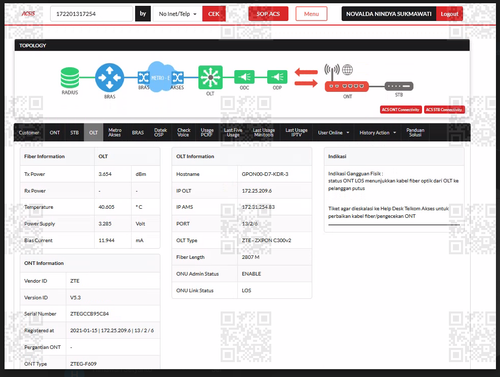The width and height of the screenshot is (500, 377).
Task: Click hostname value GPON00-D7-KDR-3
Action: (265, 174)
